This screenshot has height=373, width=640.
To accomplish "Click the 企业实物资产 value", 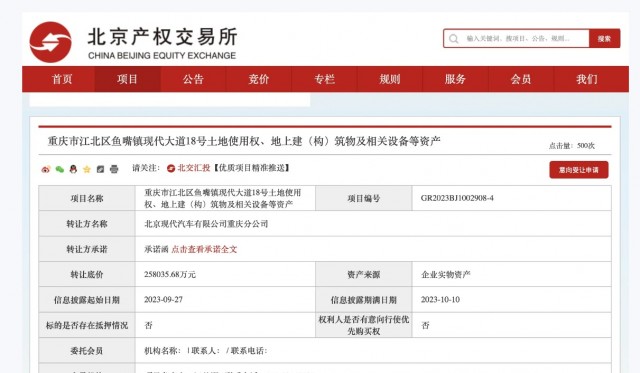I will (446, 275).
